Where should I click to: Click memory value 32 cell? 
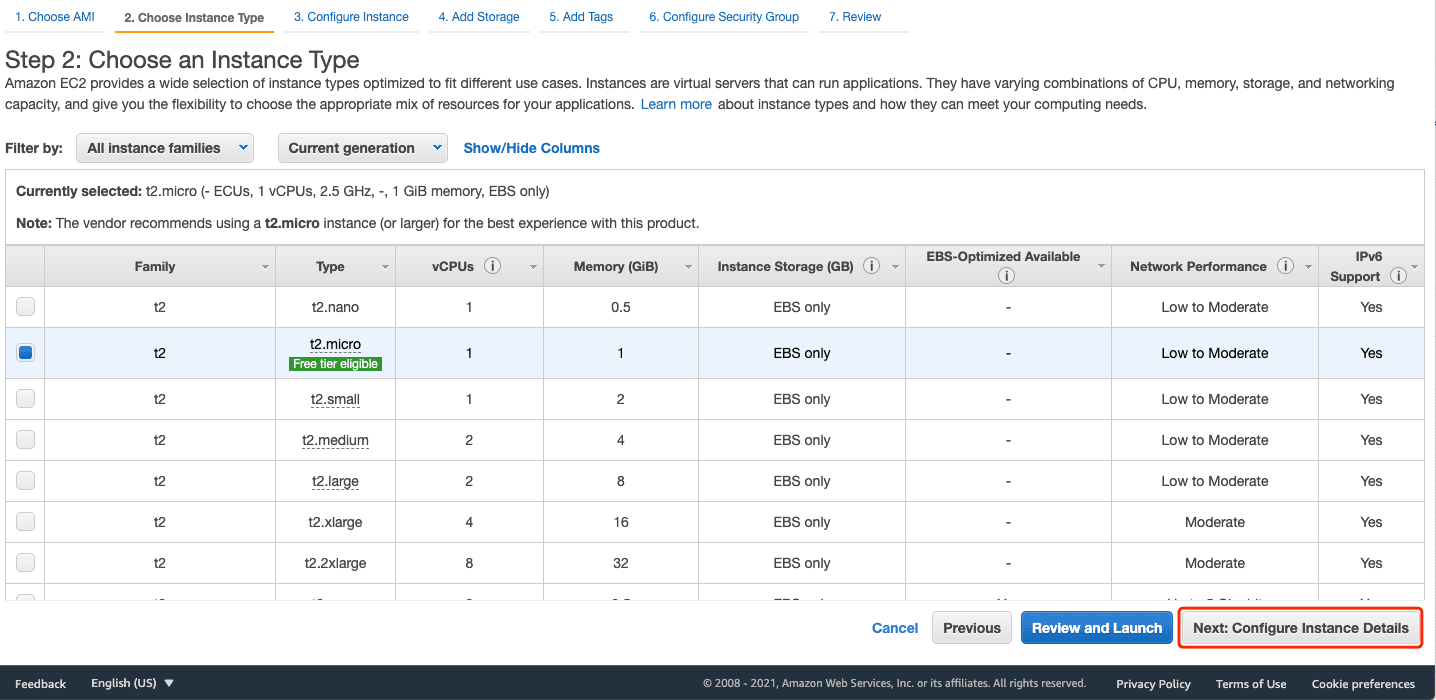621,563
